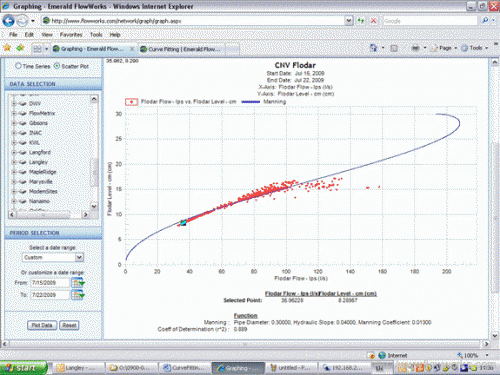The width and height of the screenshot is (500, 375).
Task: Open the CurveFitting taskbar item
Action: (184, 368)
